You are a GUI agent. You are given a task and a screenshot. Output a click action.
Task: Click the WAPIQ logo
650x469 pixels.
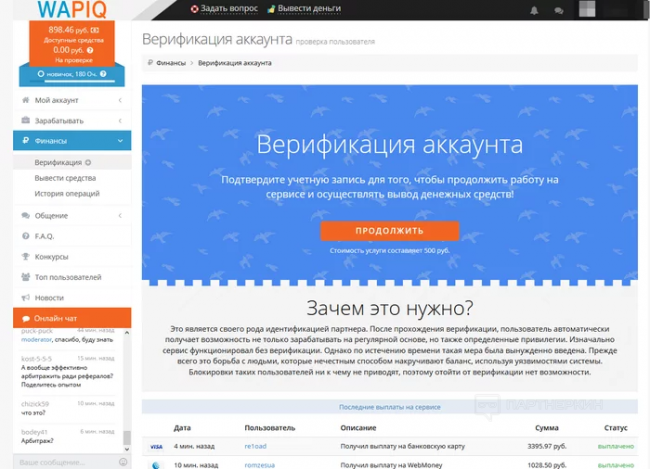point(72,10)
